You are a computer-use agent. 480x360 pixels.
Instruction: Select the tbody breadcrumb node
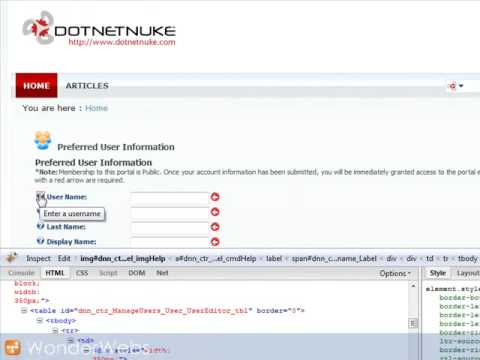pyautogui.click(x=468, y=259)
